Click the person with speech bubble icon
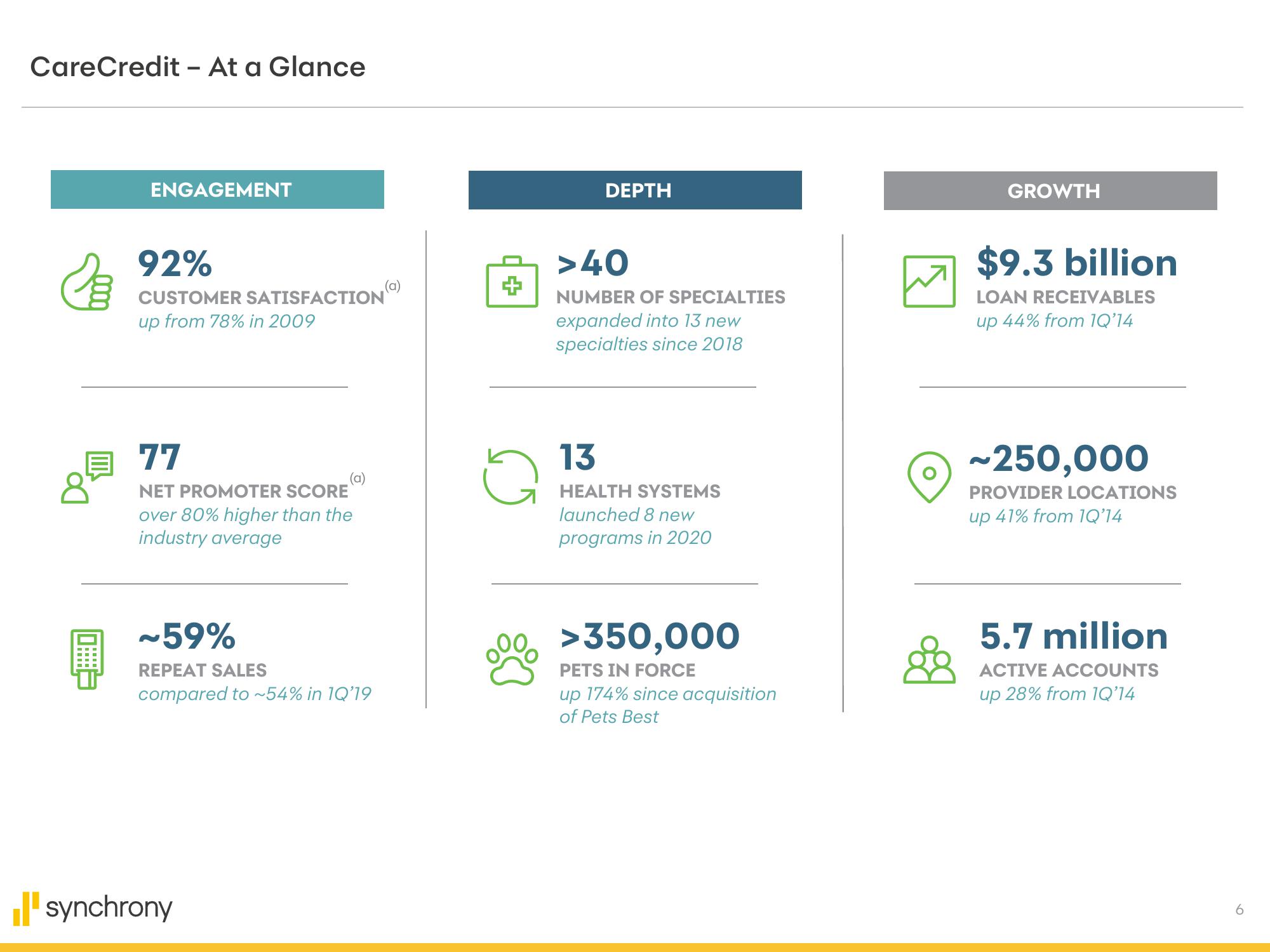Image resolution: width=1270 pixels, height=952 pixels. [87, 477]
